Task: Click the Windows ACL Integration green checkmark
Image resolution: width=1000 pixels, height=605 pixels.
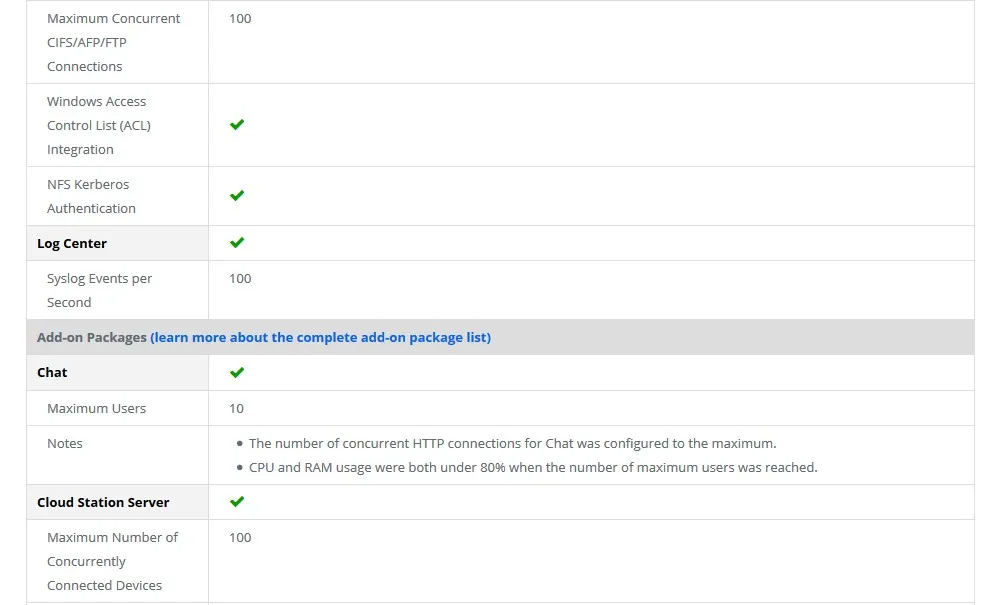Action: coord(237,125)
